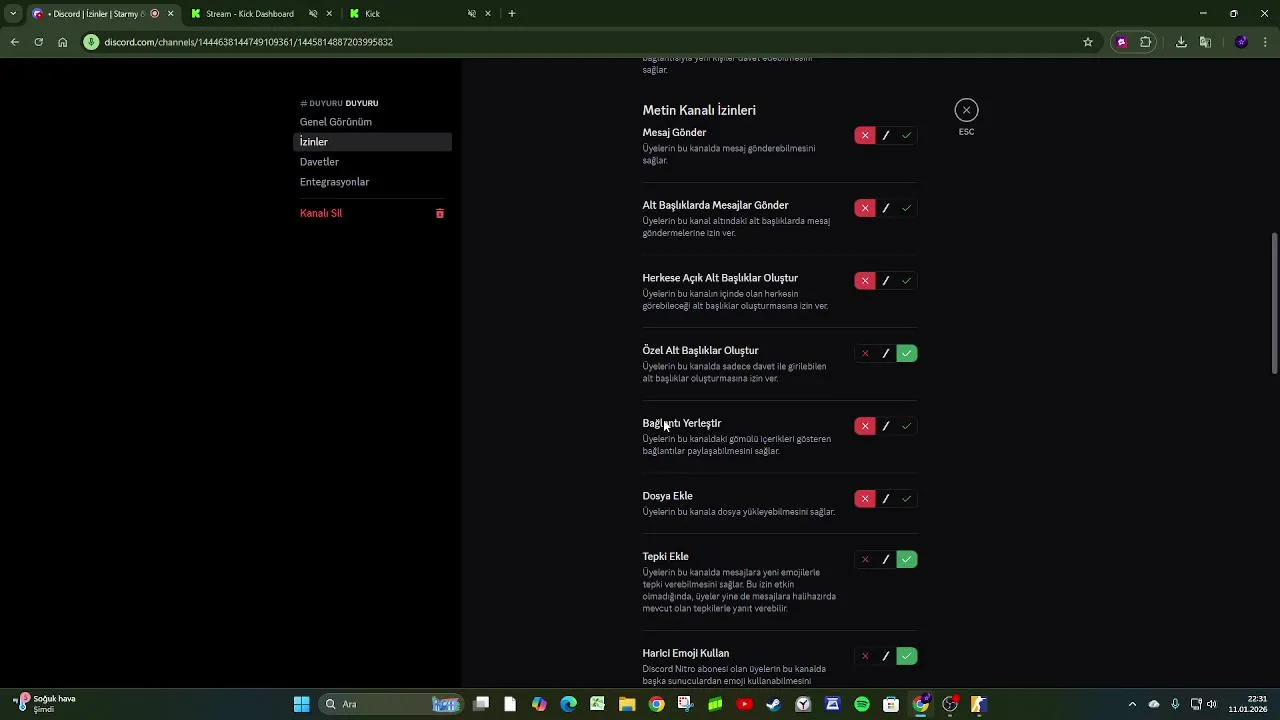Open the browser downloads icon
Screen dimensions: 1280x720
pyautogui.click(x=1181, y=42)
